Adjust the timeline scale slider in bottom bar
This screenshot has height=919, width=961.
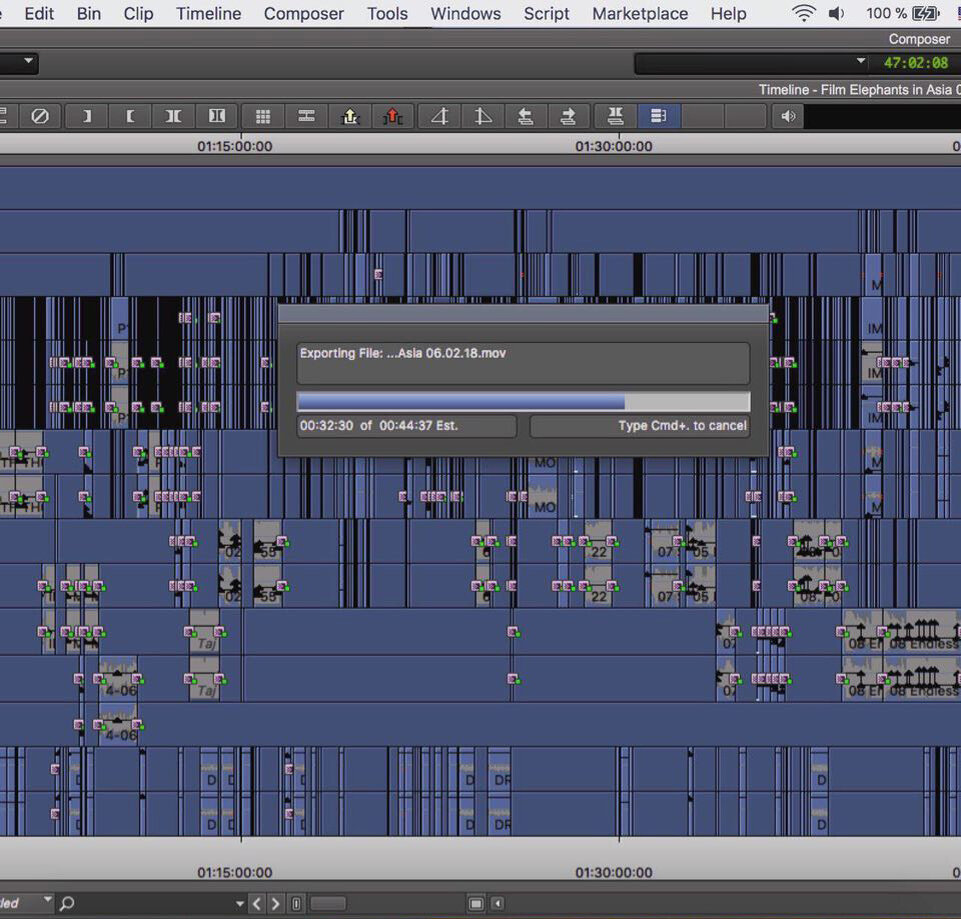[x=328, y=903]
